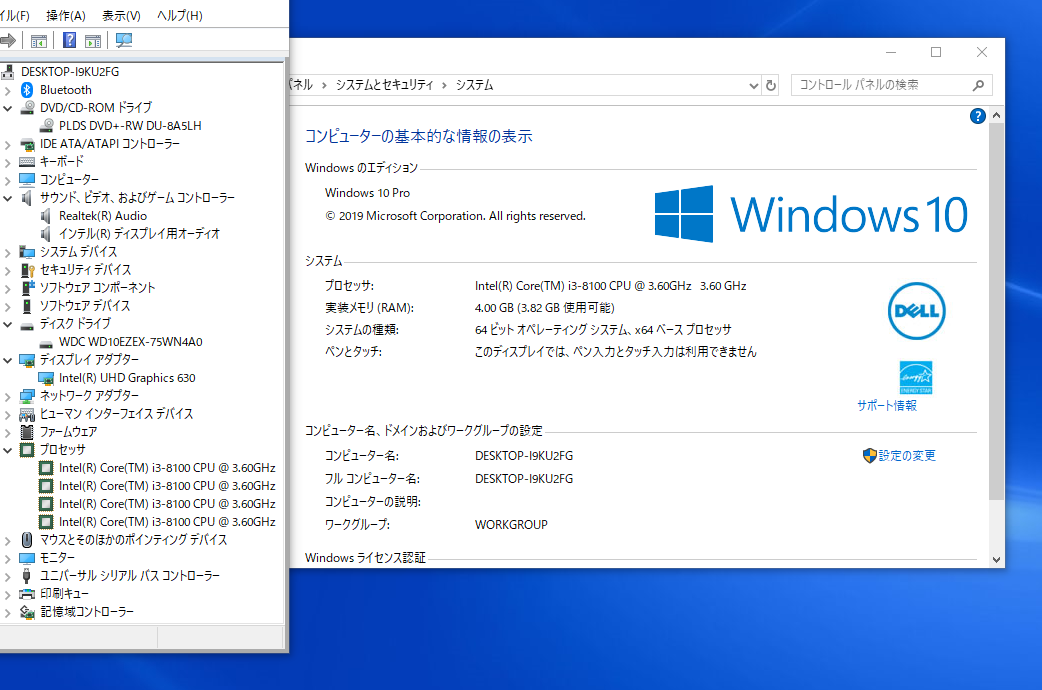Select the PLDS DVD+-RW DU-8A5LH device
The image size is (1042, 690).
pos(130,126)
